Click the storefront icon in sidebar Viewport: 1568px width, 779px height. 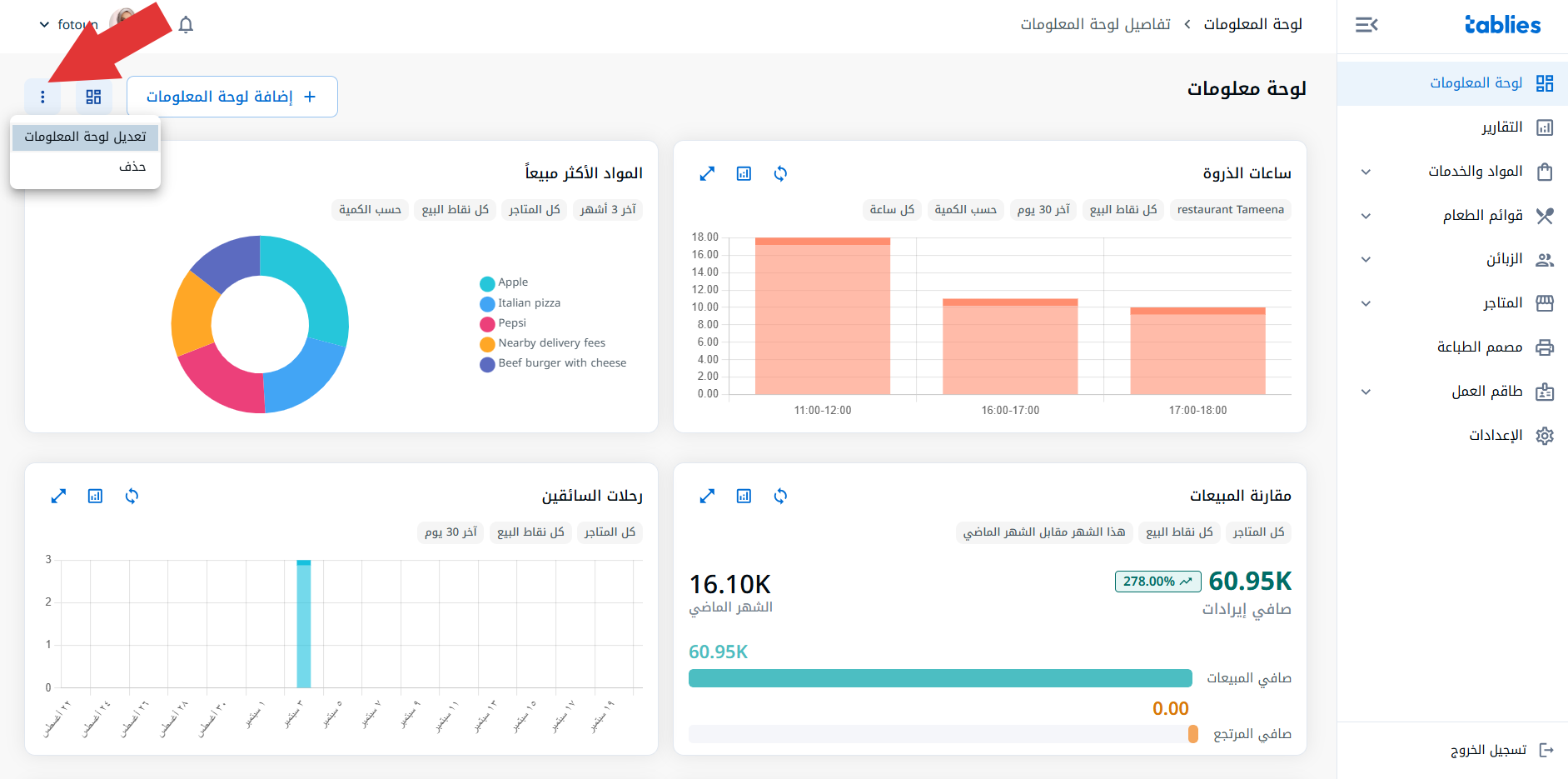(x=1545, y=303)
